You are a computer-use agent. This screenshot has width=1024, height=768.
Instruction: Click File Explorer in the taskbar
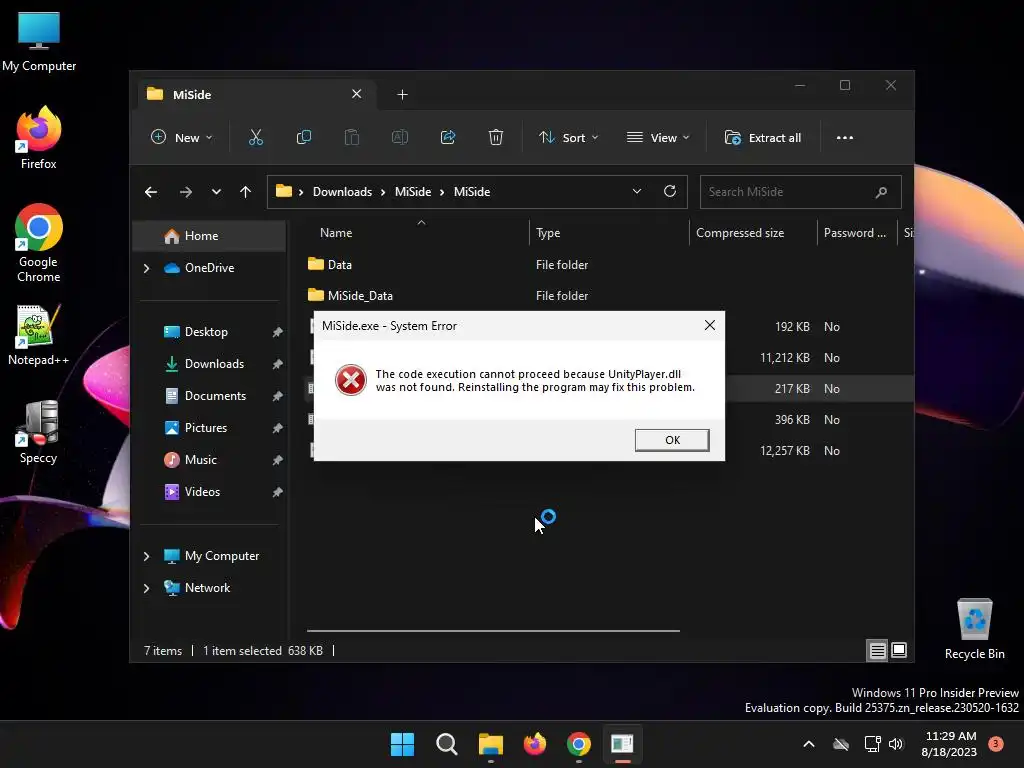click(490, 744)
